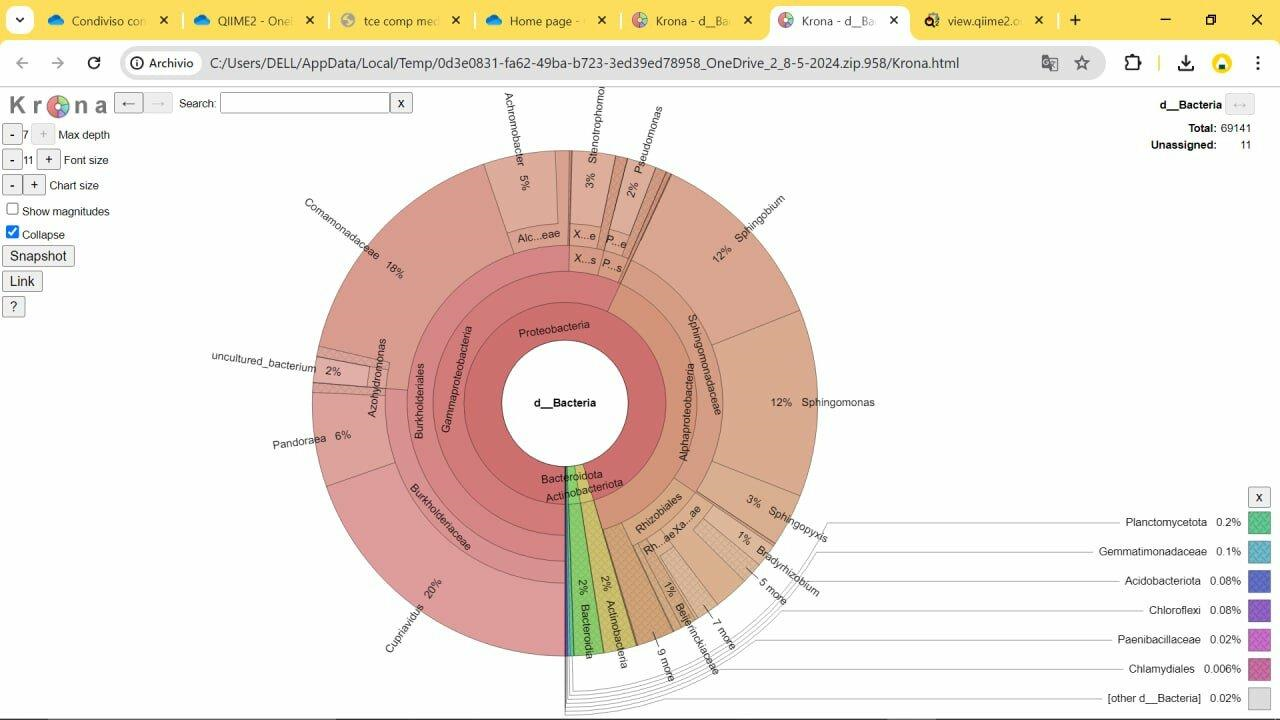Screen dimensions: 1280x720
Task: Open the Chrome profile menu
Action: [x=1222, y=63]
